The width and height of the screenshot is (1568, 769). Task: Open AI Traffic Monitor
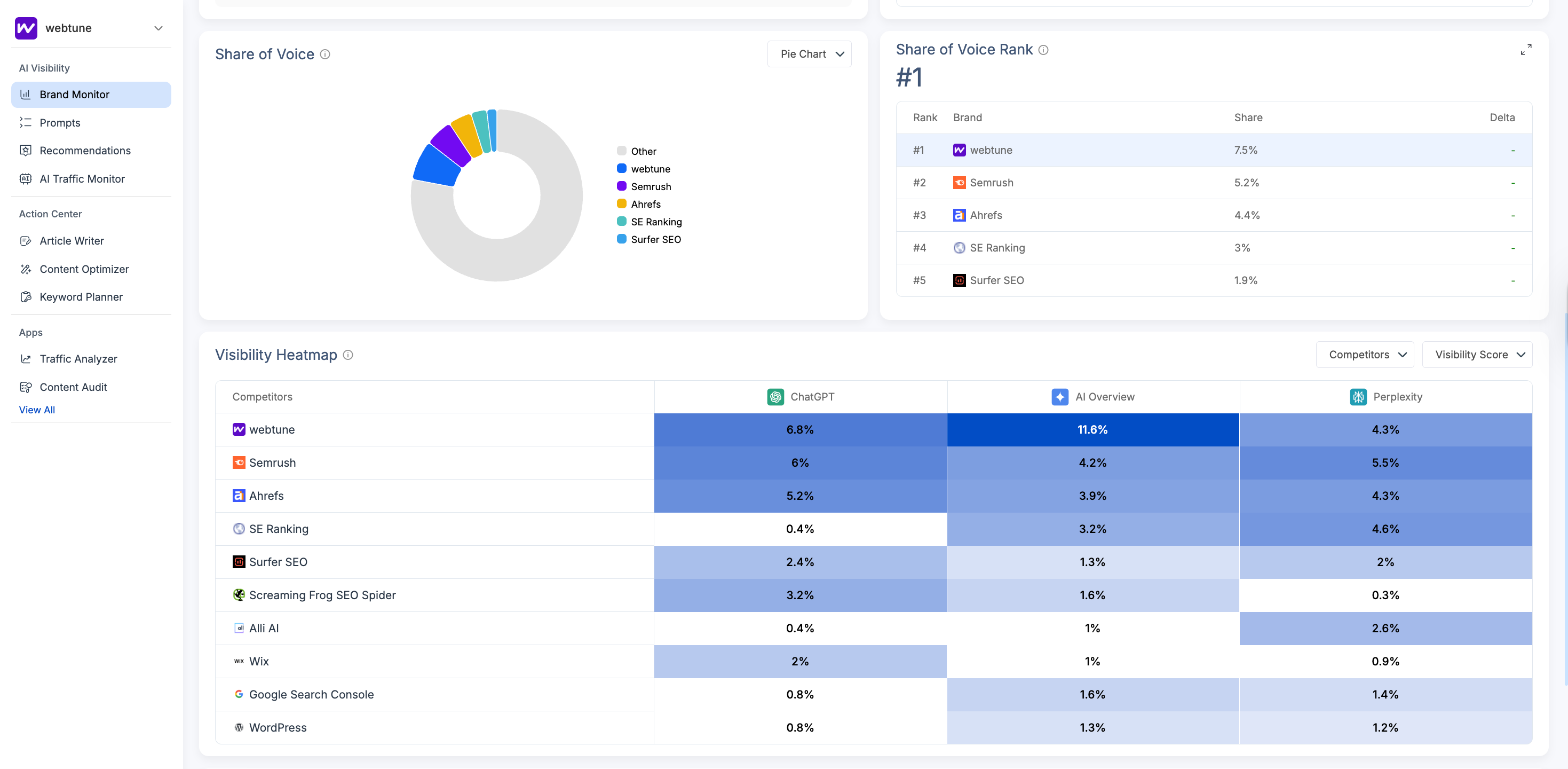coord(81,178)
